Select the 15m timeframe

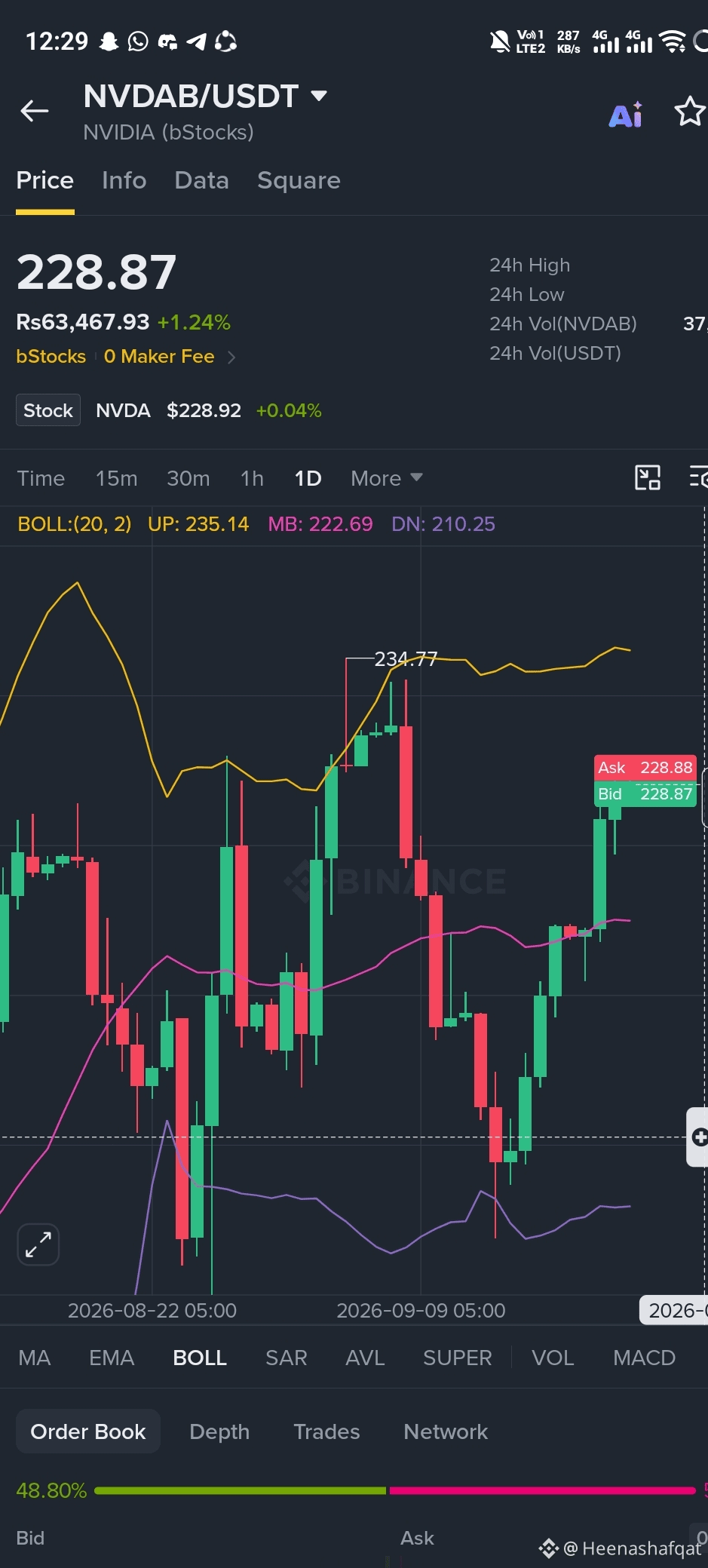(x=117, y=478)
